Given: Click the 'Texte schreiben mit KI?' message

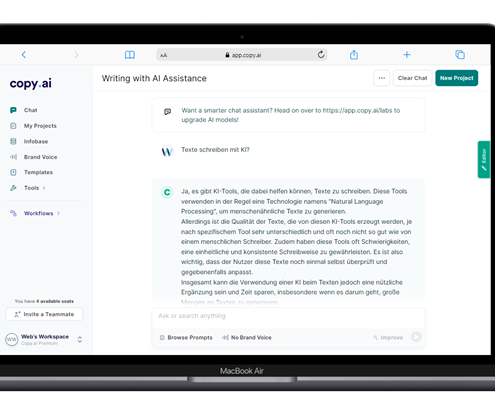Looking at the screenshot, I should [215, 150].
